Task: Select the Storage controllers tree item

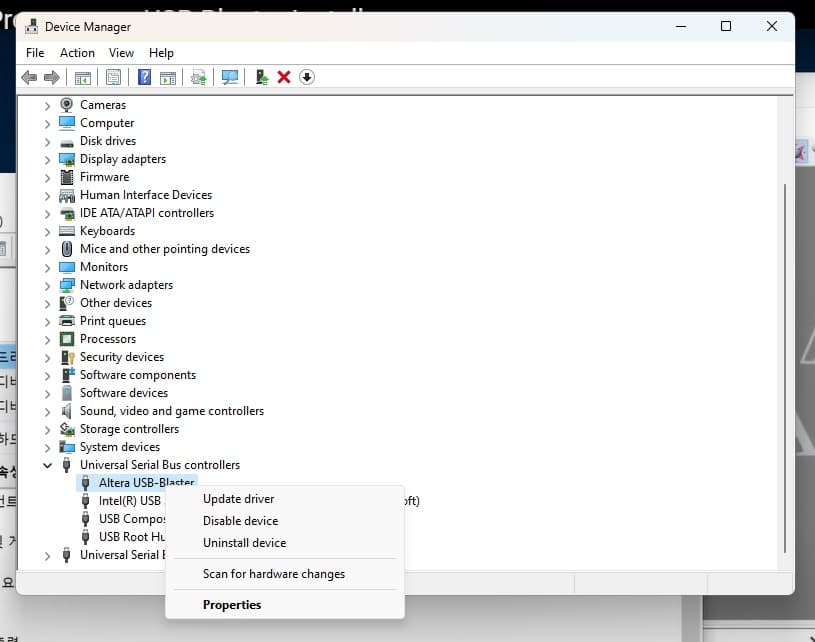Action: coord(129,429)
